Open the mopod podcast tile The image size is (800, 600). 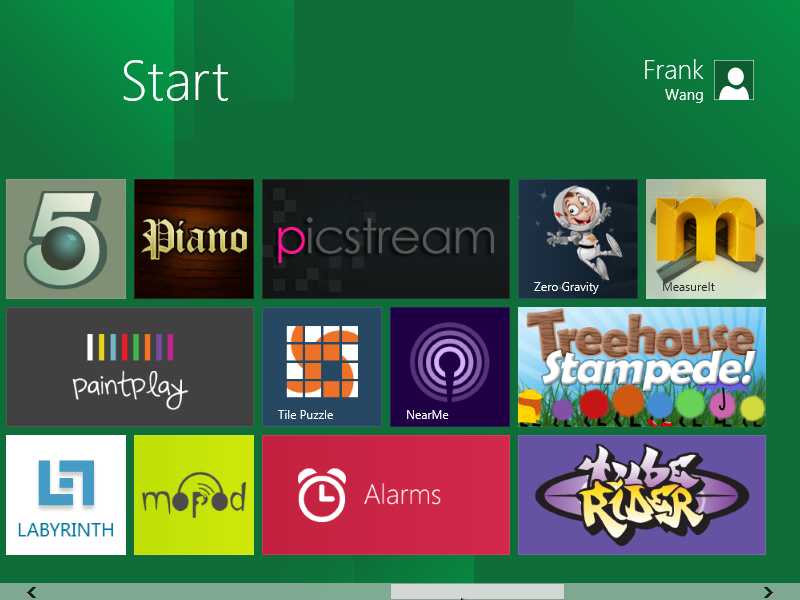pyautogui.click(x=194, y=495)
